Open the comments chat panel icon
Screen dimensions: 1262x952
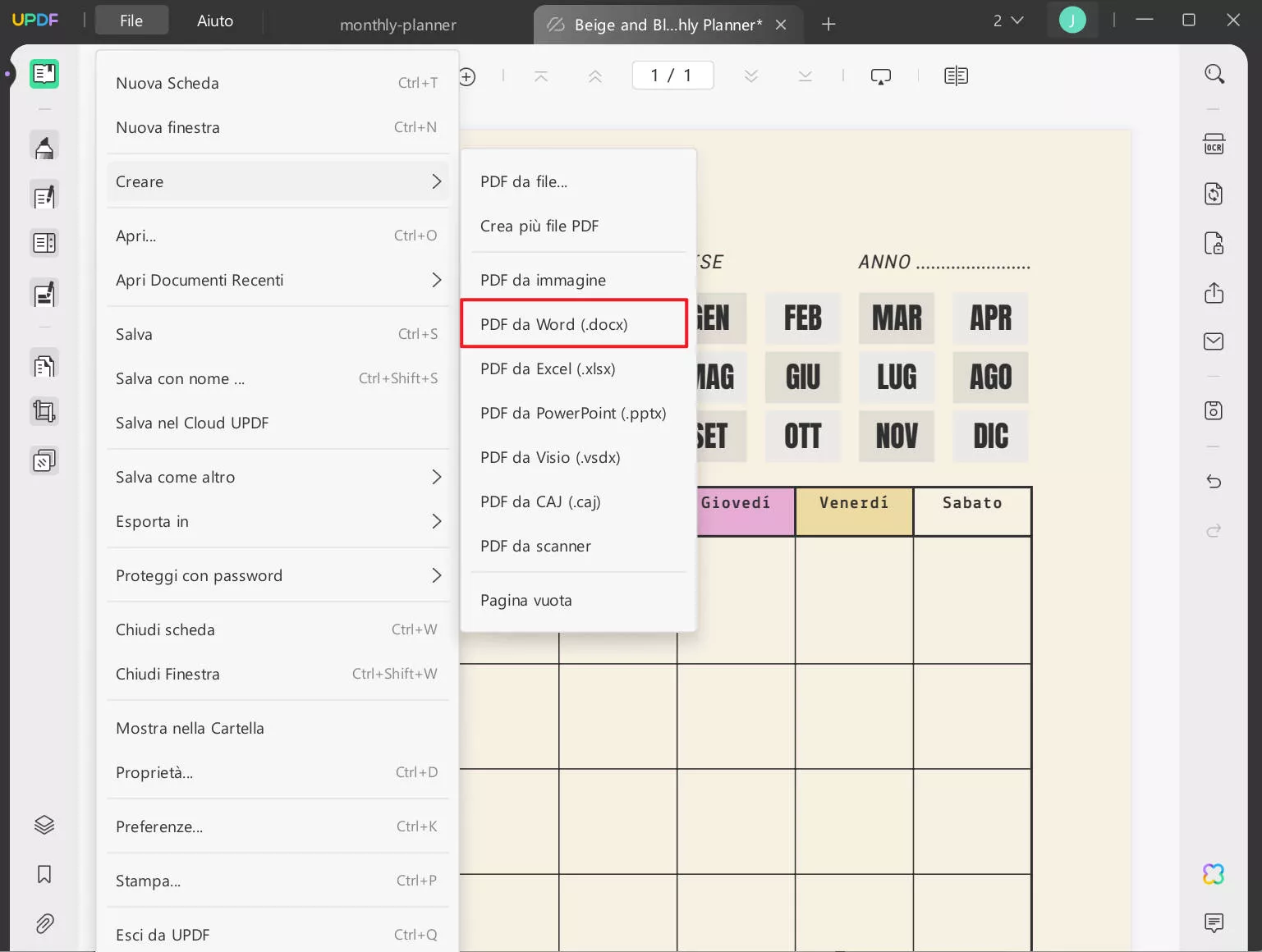click(1214, 923)
